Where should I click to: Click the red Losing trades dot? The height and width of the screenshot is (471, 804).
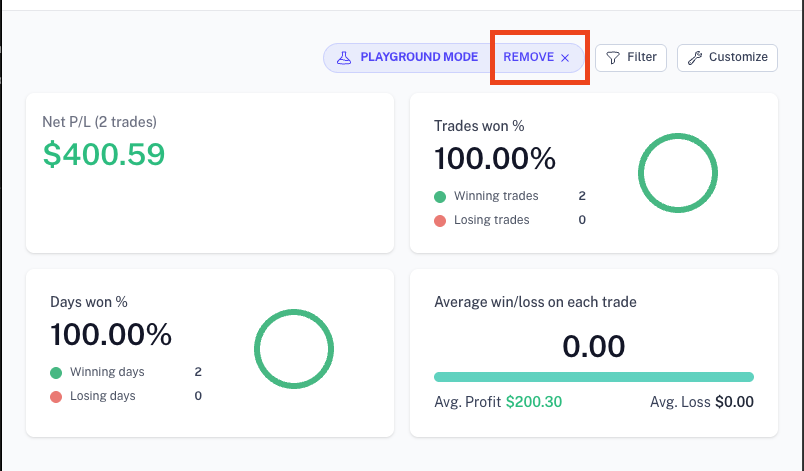click(x=440, y=221)
